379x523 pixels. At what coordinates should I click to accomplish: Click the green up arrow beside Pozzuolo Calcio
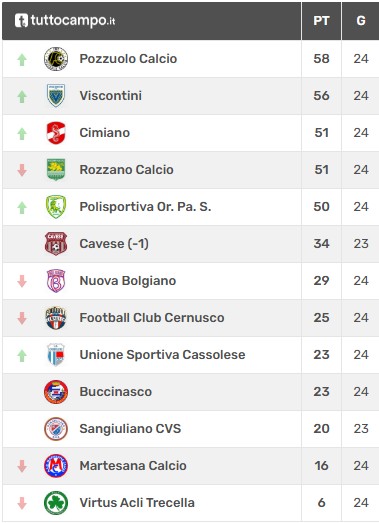coord(22,60)
